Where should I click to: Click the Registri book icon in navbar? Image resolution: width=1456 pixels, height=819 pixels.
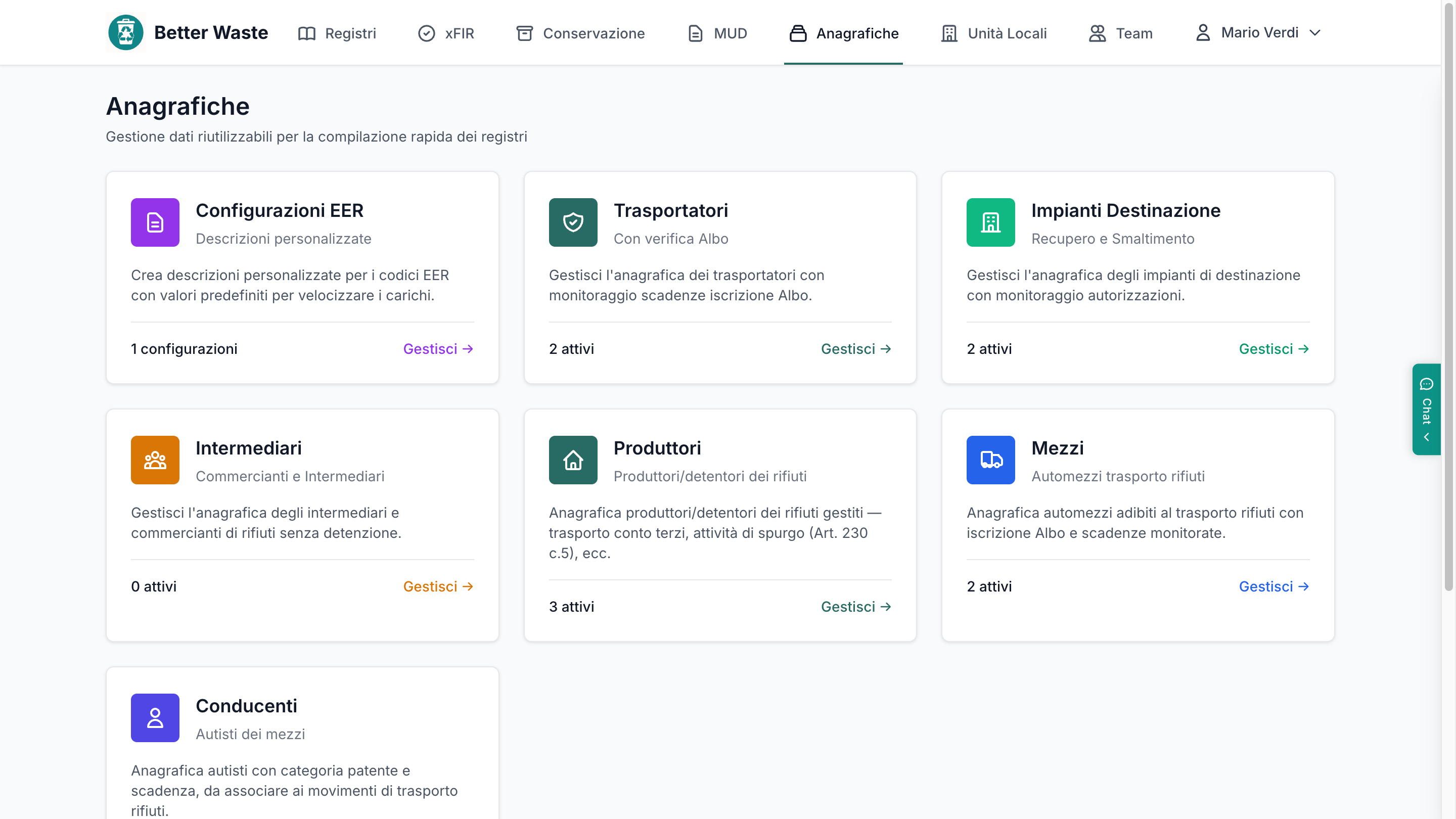(306, 33)
